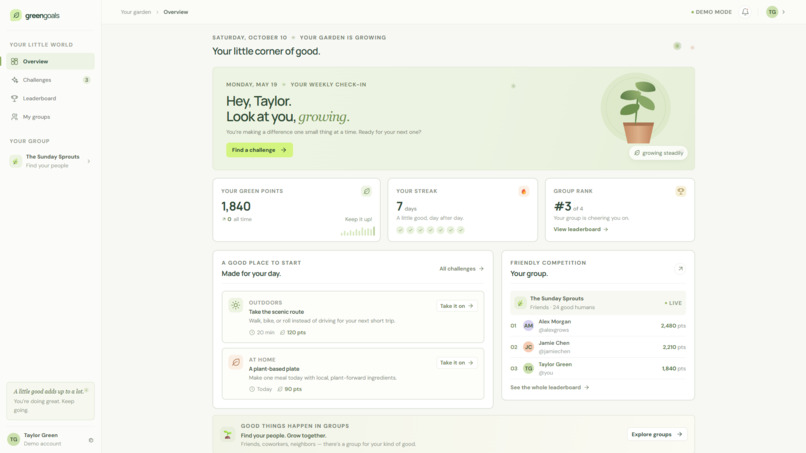Open the All challenges link

tap(461, 268)
